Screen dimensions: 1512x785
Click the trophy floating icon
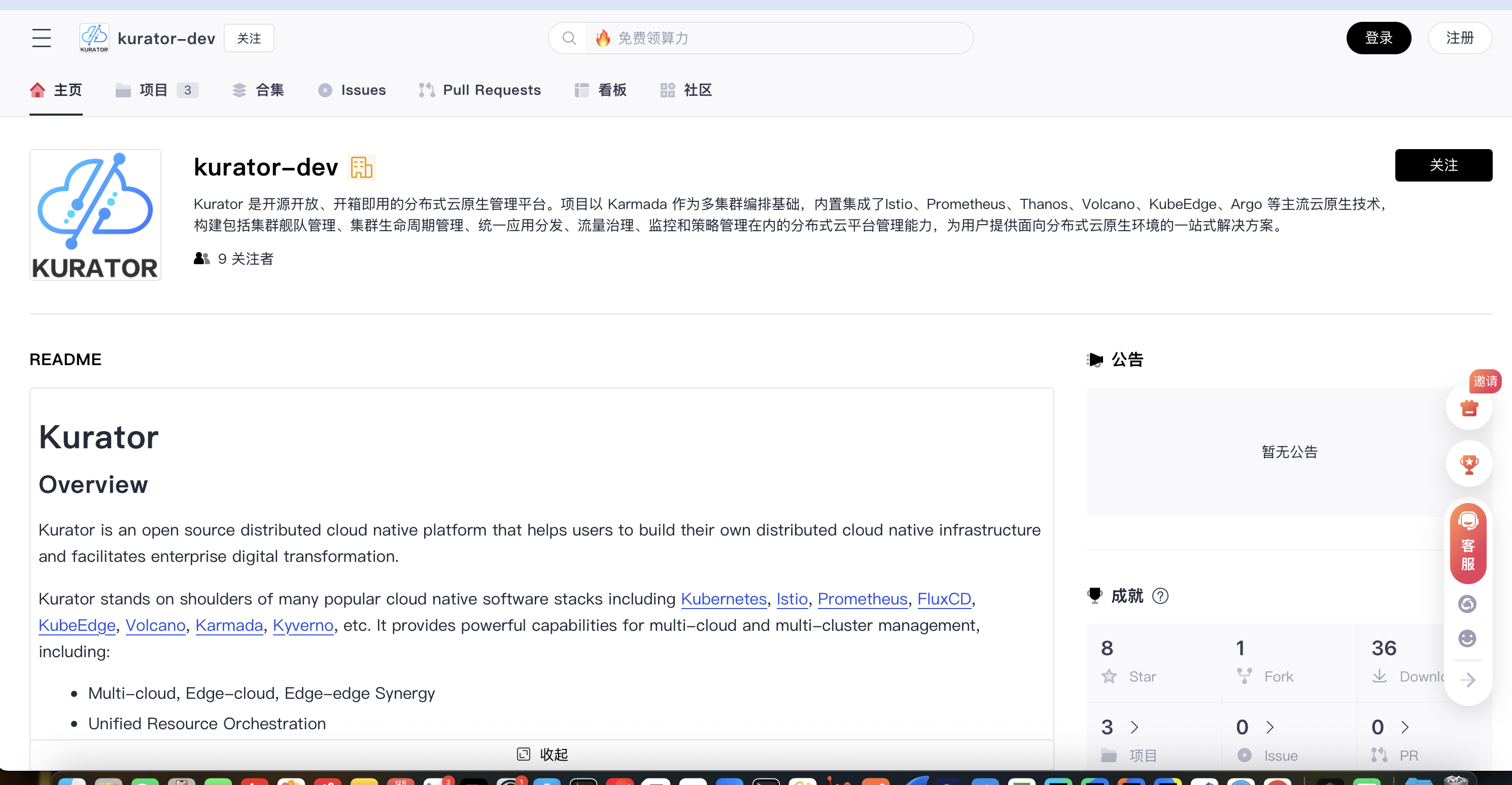(x=1468, y=465)
